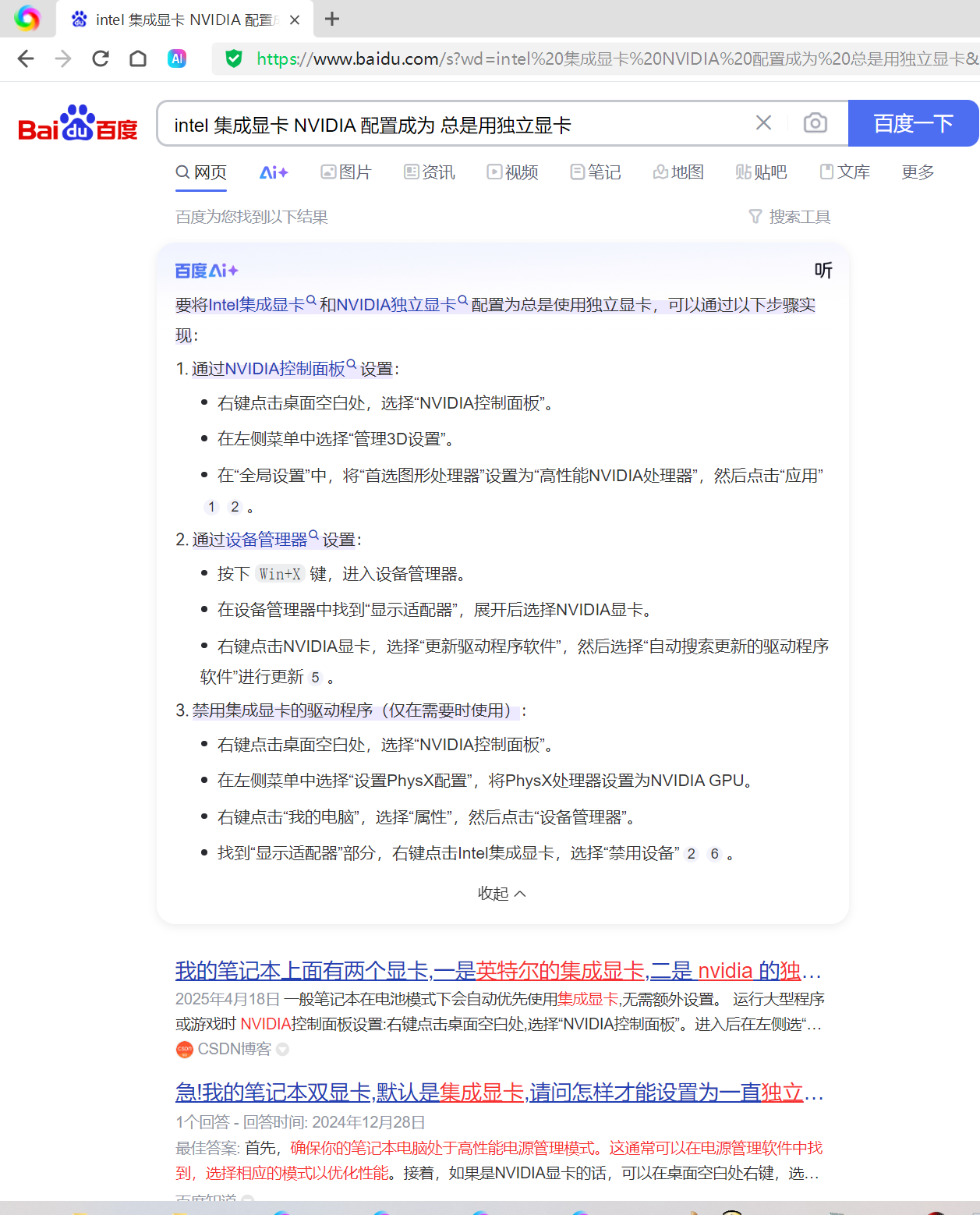Click the browser back arrow
Viewport: 980px width, 1215px height.
click(x=26, y=58)
